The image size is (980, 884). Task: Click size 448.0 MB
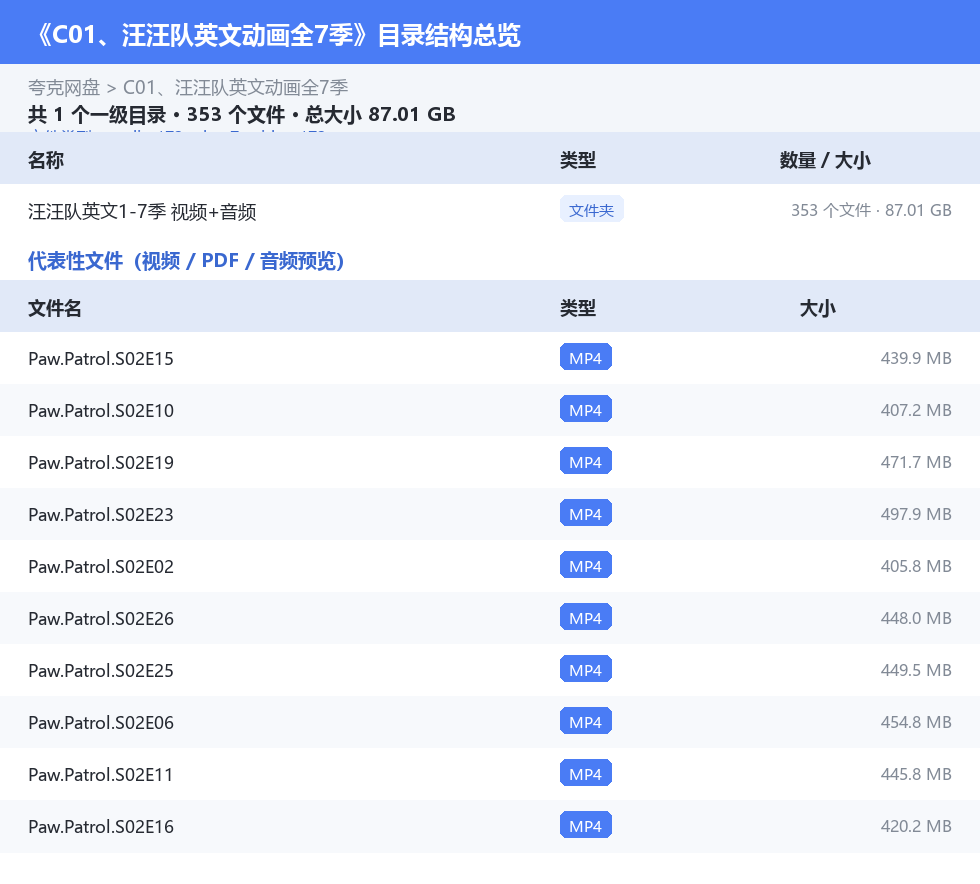click(916, 618)
